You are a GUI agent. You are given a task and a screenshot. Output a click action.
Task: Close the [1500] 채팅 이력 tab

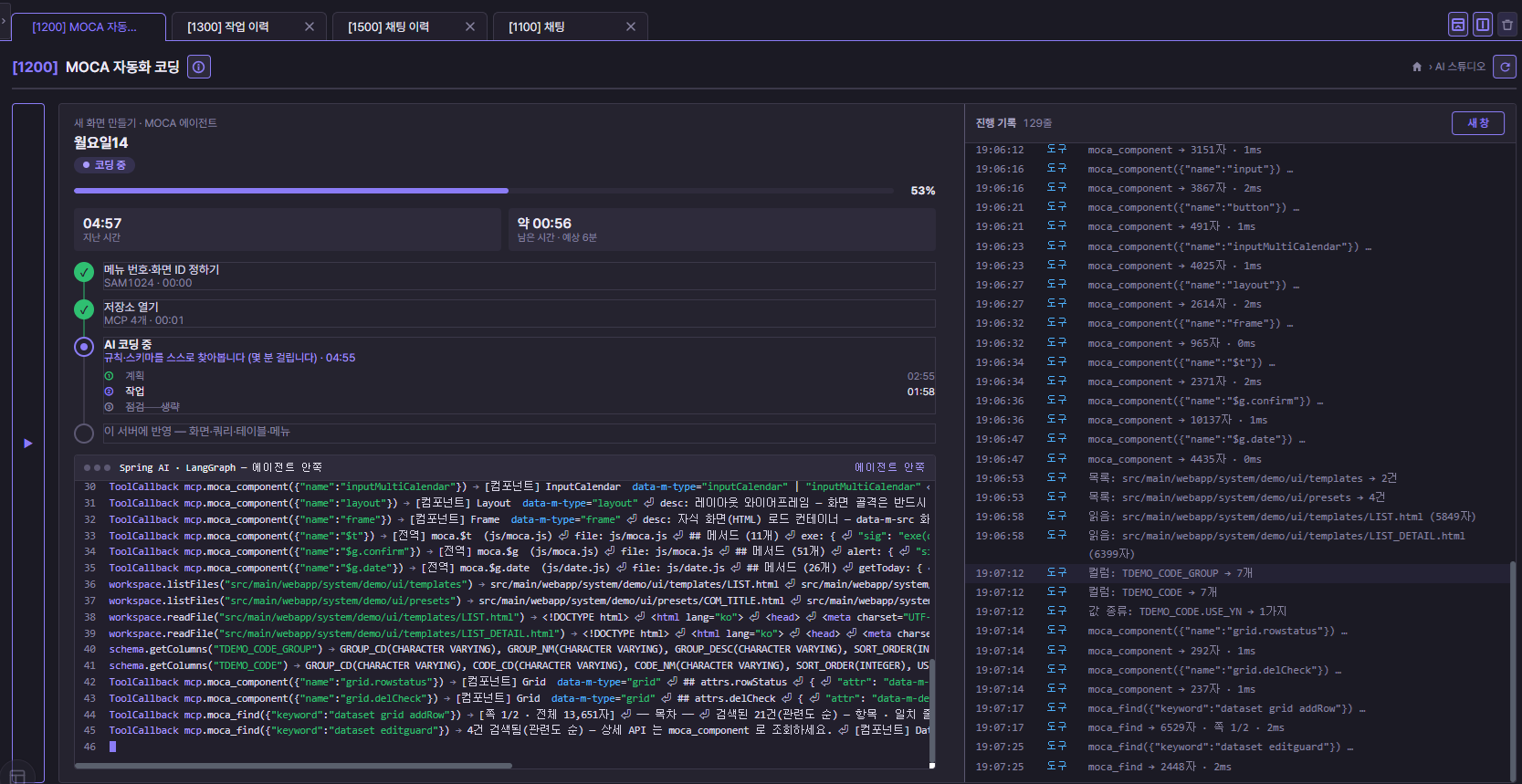[x=470, y=26]
